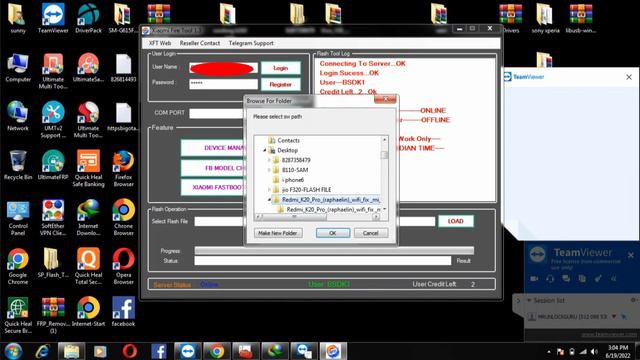640x360 pixels.
Task: Open the Network desktop icon
Action: tap(18, 116)
